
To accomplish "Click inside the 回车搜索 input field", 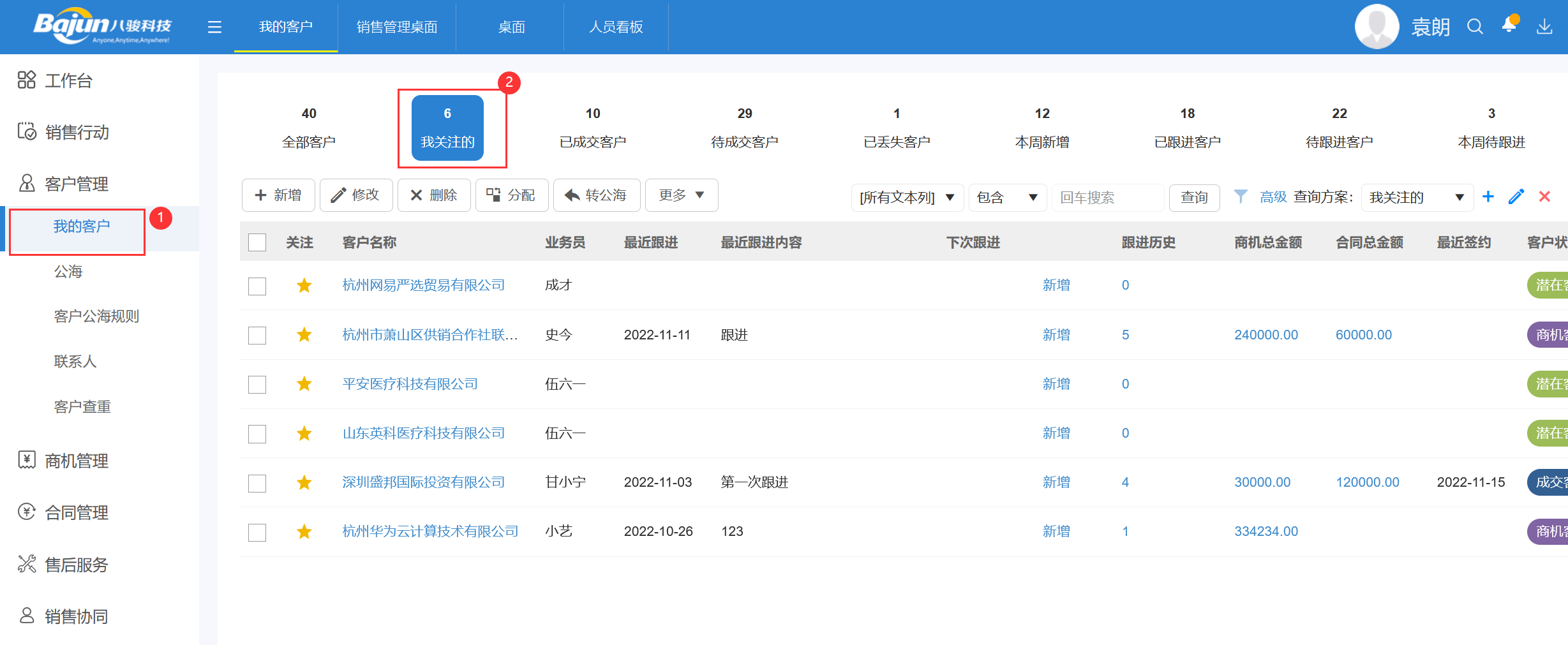I will [1108, 197].
